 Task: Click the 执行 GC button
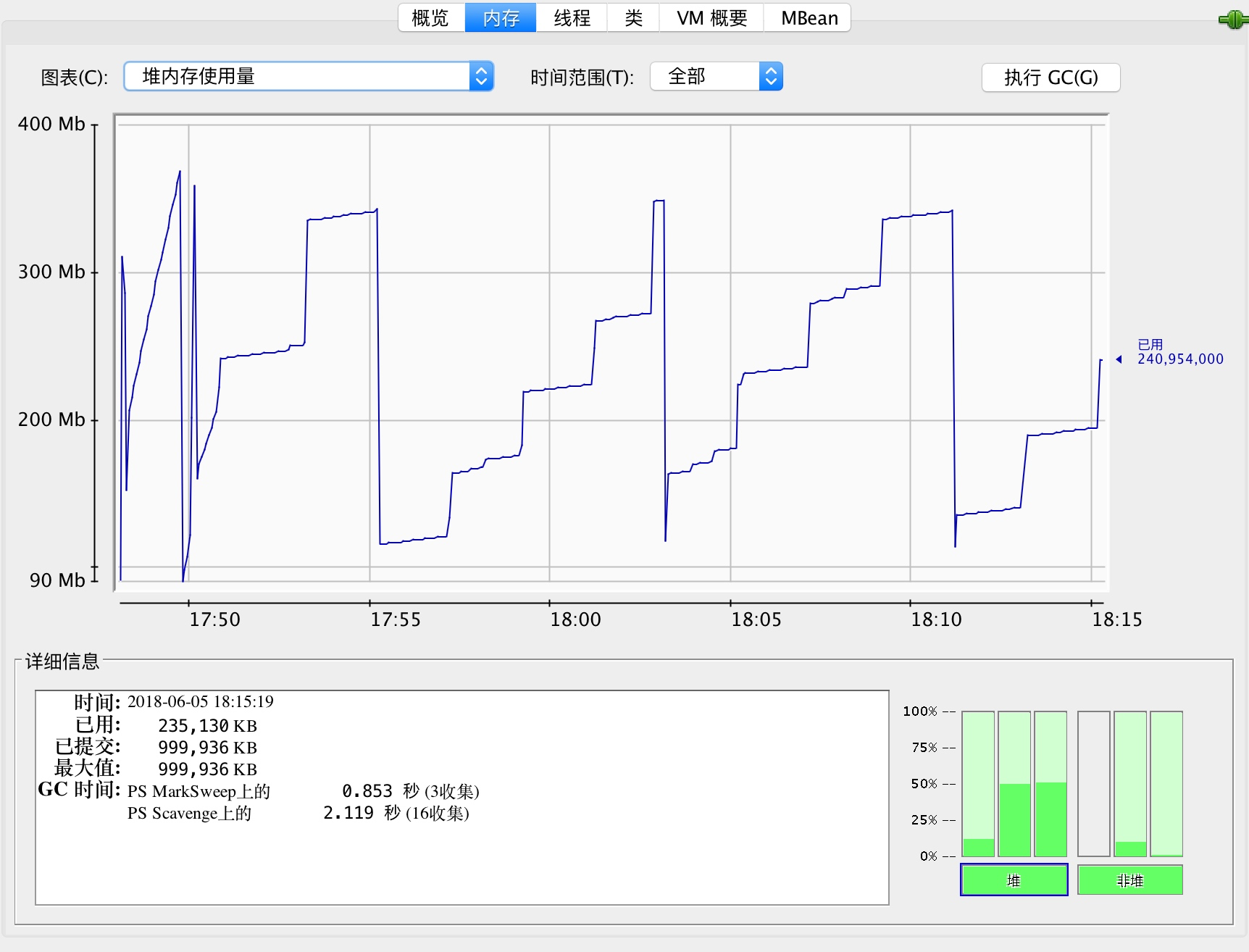tap(1050, 78)
